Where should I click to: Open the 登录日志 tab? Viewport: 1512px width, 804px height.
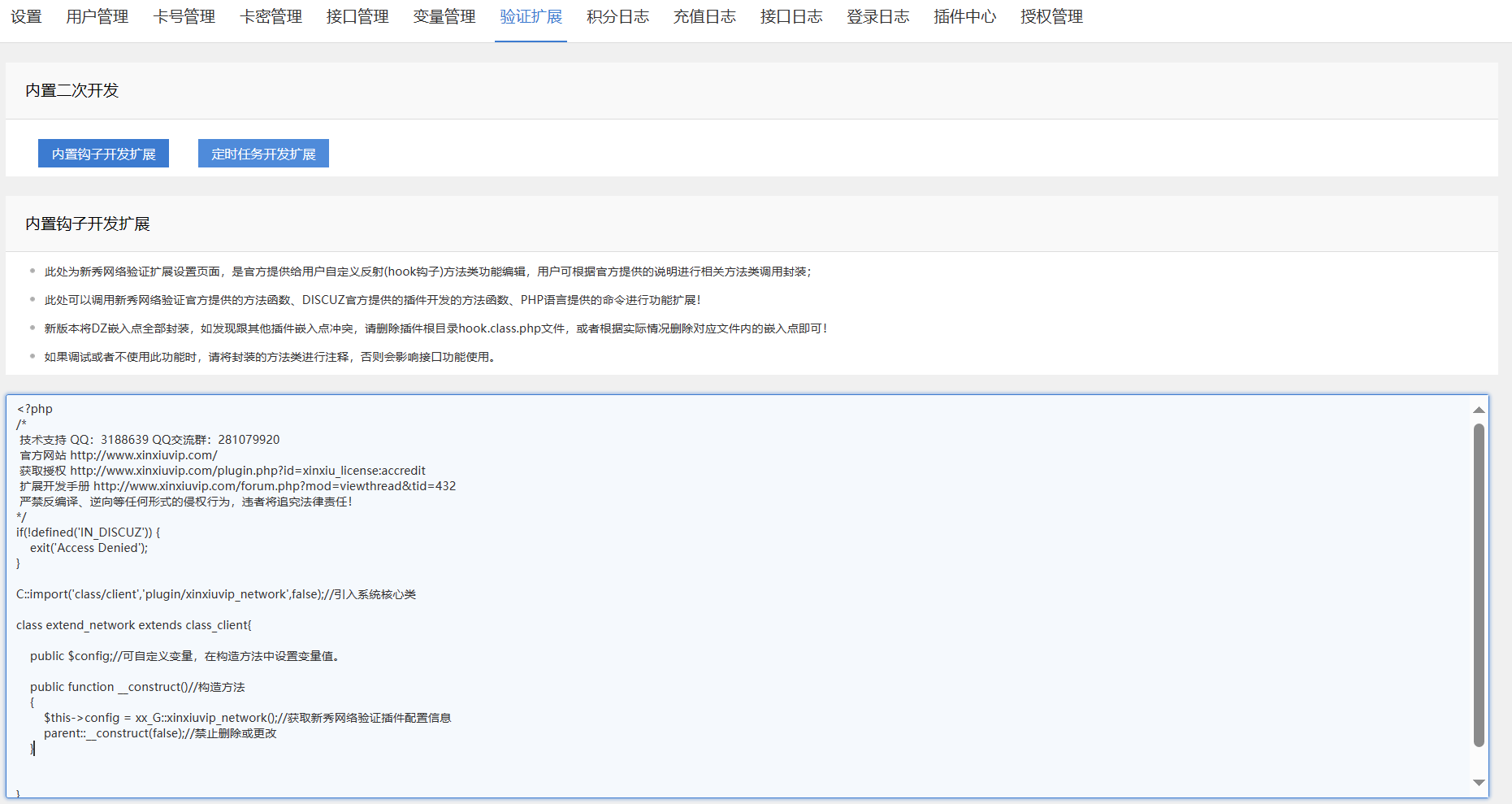tap(878, 17)
